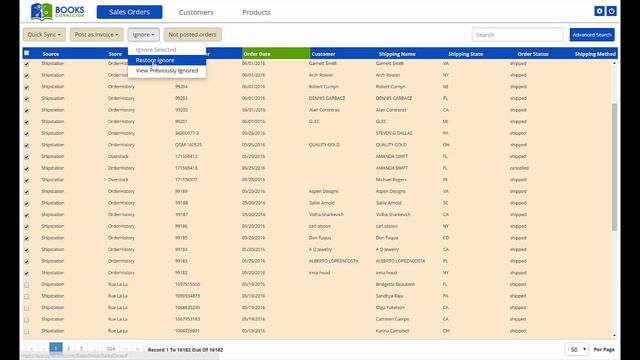Sort by the Source column header

pyautogui.click(x=51, y=54)
